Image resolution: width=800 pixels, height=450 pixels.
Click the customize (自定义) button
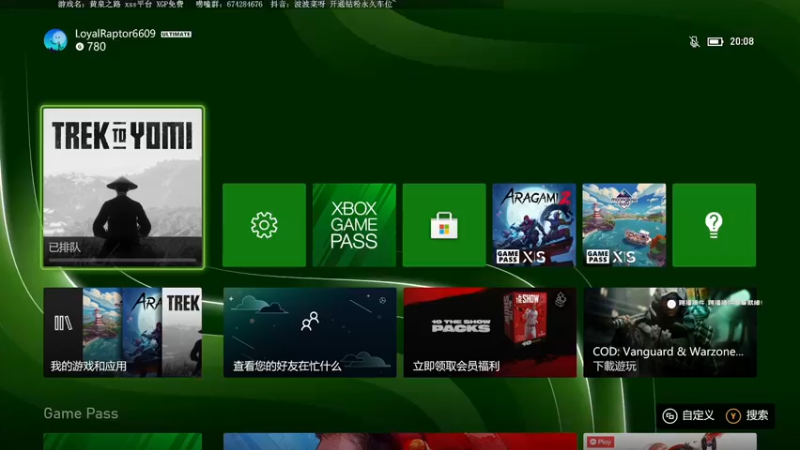coord(688,416)
